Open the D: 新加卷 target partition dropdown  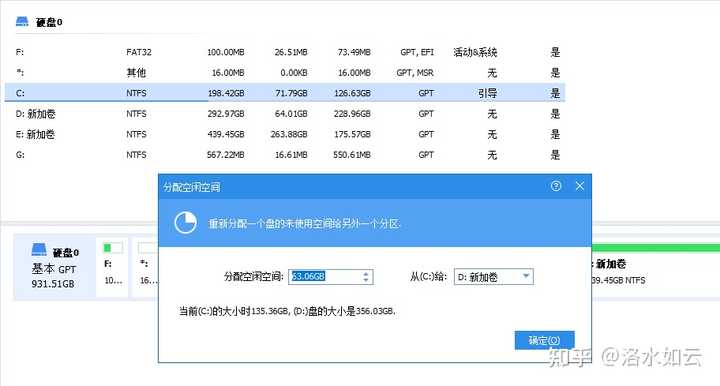[x=494, y=277]
